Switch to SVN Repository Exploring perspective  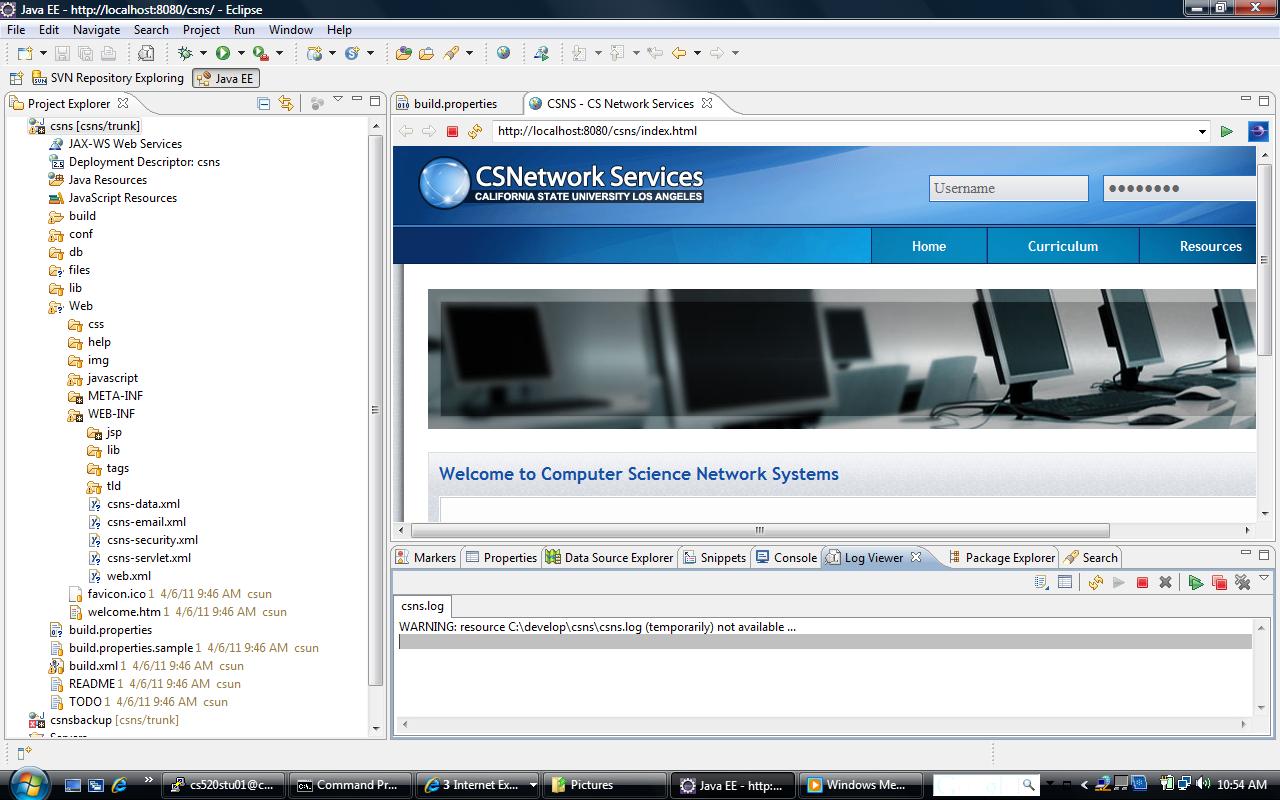click(x=108, y=78)
